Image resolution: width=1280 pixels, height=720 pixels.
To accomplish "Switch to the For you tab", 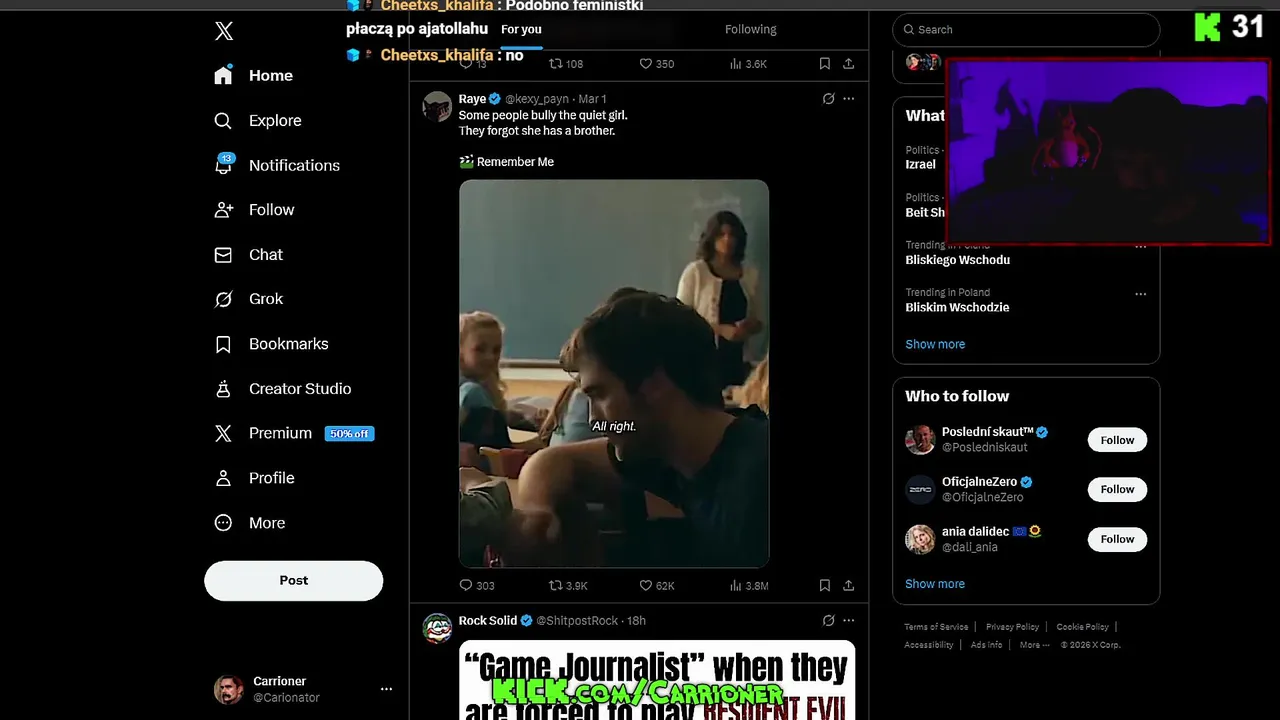I will click(x=521, y=29).
